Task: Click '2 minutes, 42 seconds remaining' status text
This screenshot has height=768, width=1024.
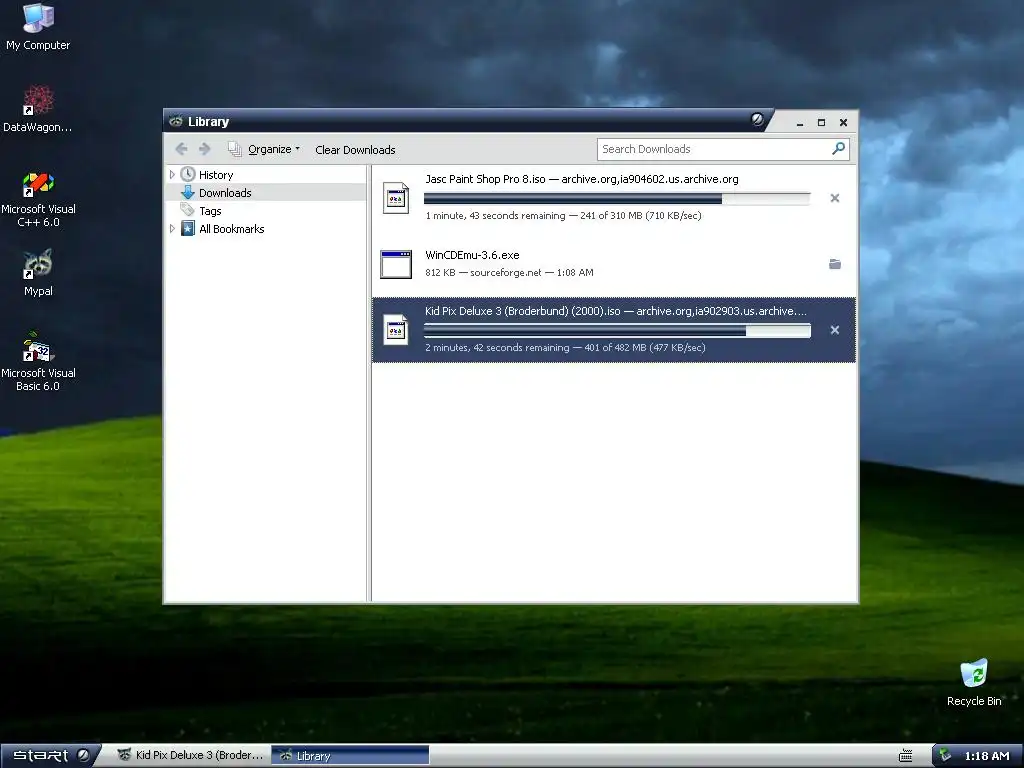Action: click(497, 347)
